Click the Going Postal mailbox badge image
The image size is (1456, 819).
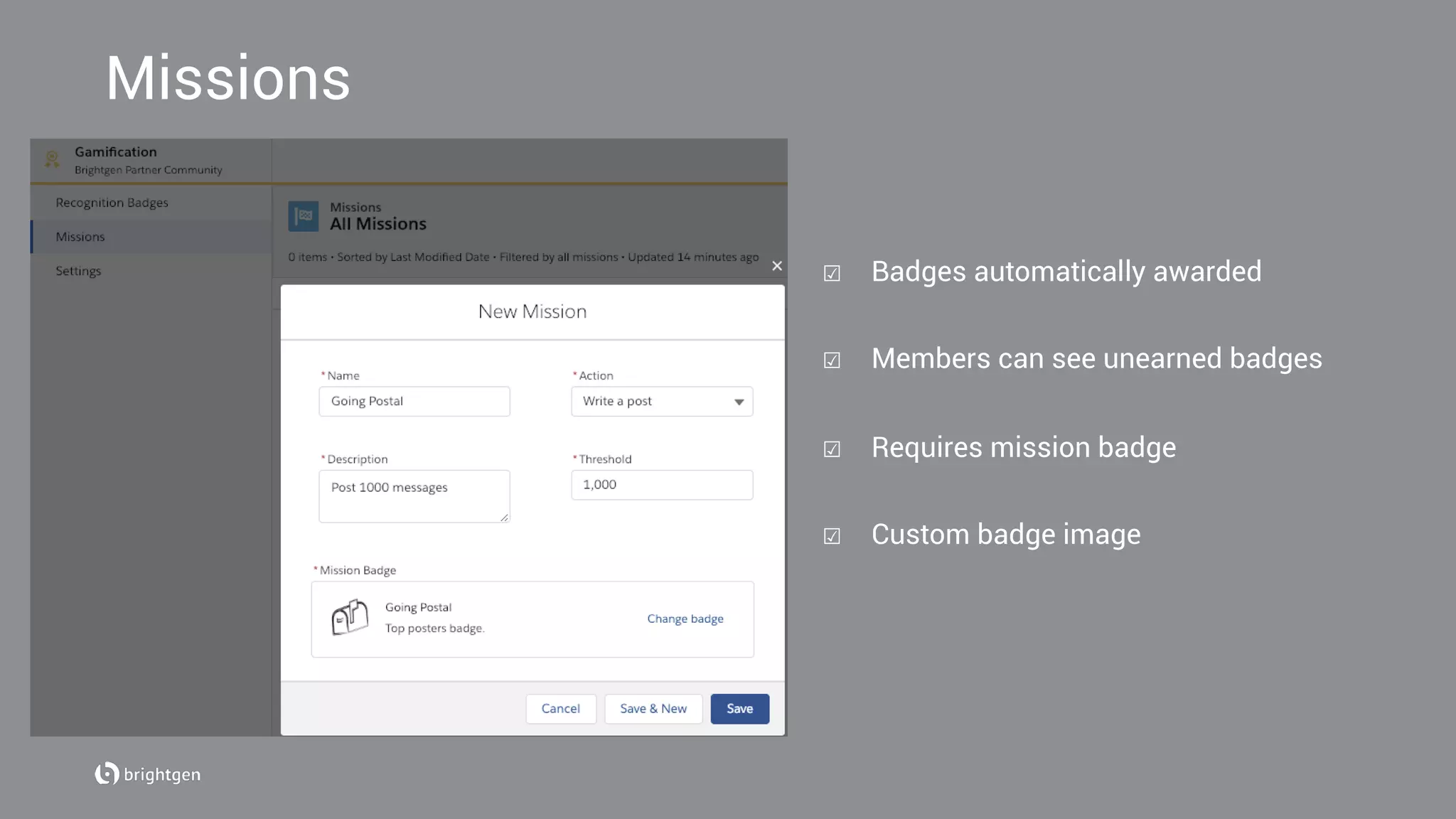(x=350, y=617)
